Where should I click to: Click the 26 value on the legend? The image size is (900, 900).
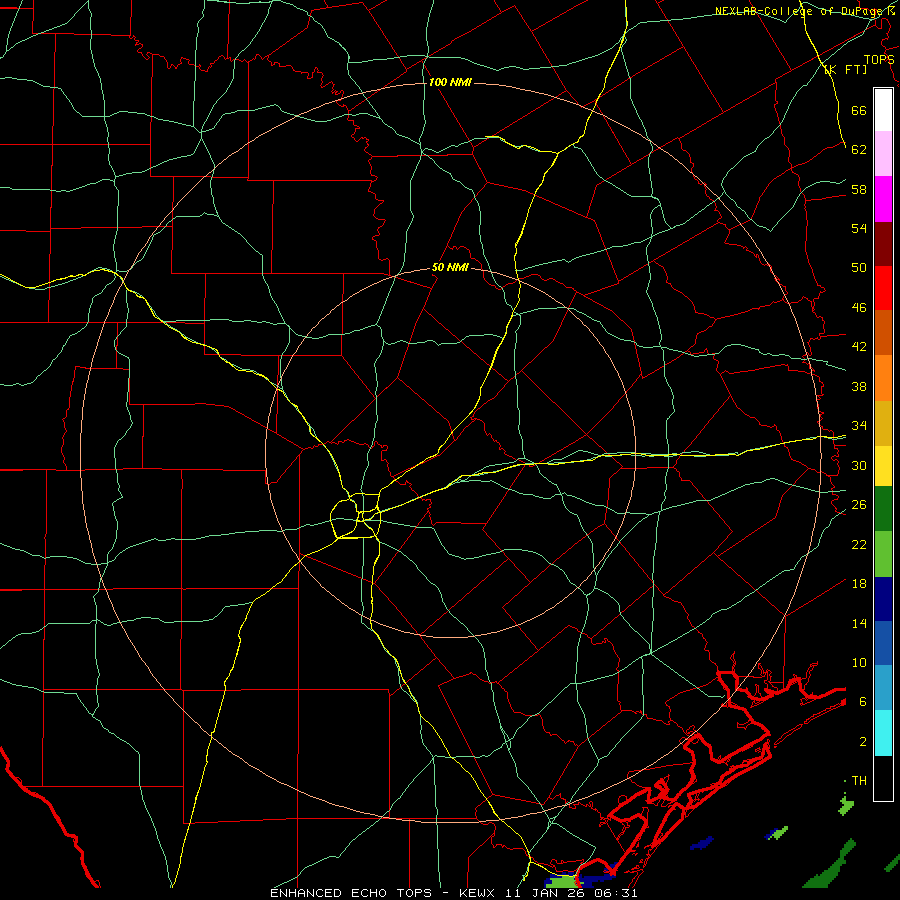coord(859,505)
